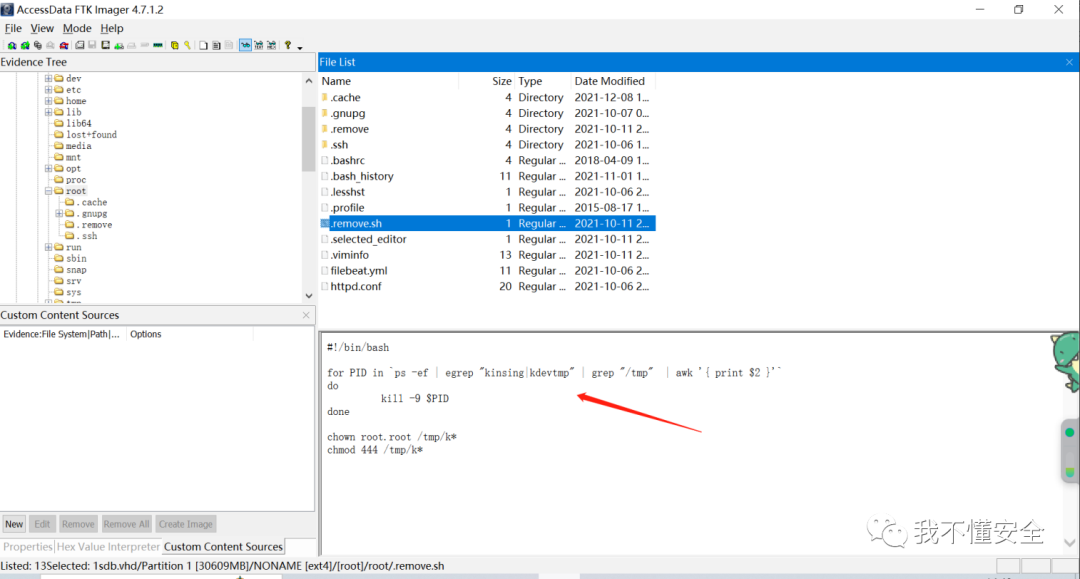Viewport: 1080px width, 579px height.
Task: Sort the file list by Date Modified column
Action: coord(609,81)
